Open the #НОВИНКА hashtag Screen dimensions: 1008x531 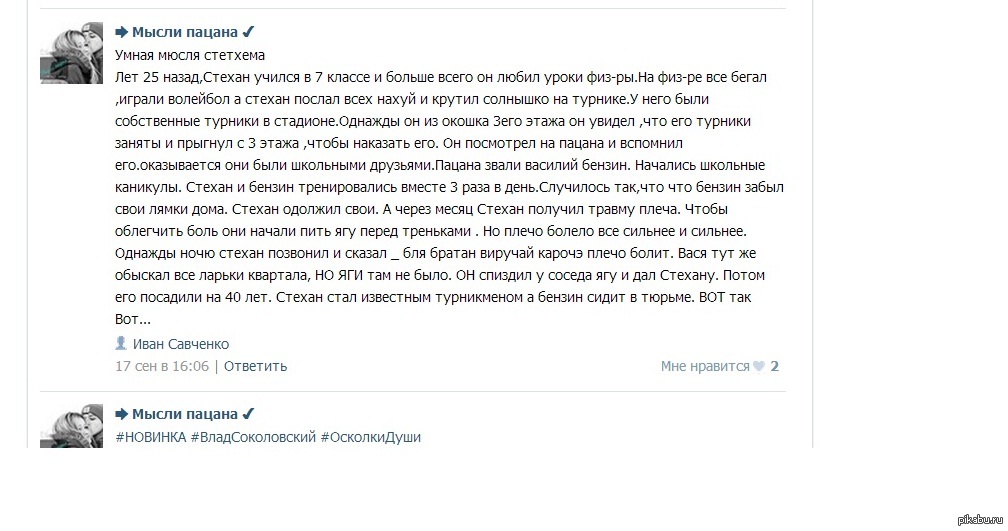coord(150,437)
